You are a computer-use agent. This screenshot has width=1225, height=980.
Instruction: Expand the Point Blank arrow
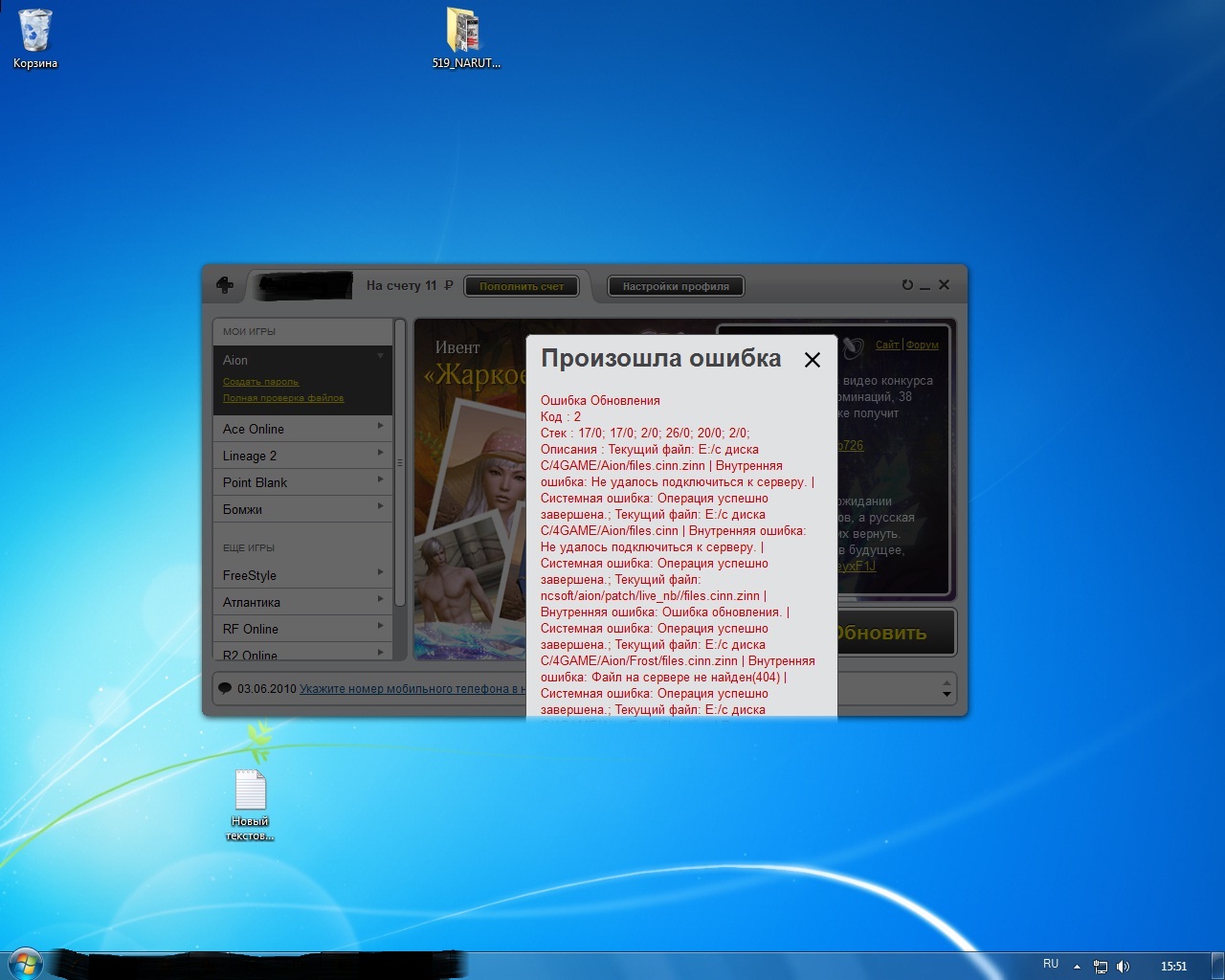[381, 479]
